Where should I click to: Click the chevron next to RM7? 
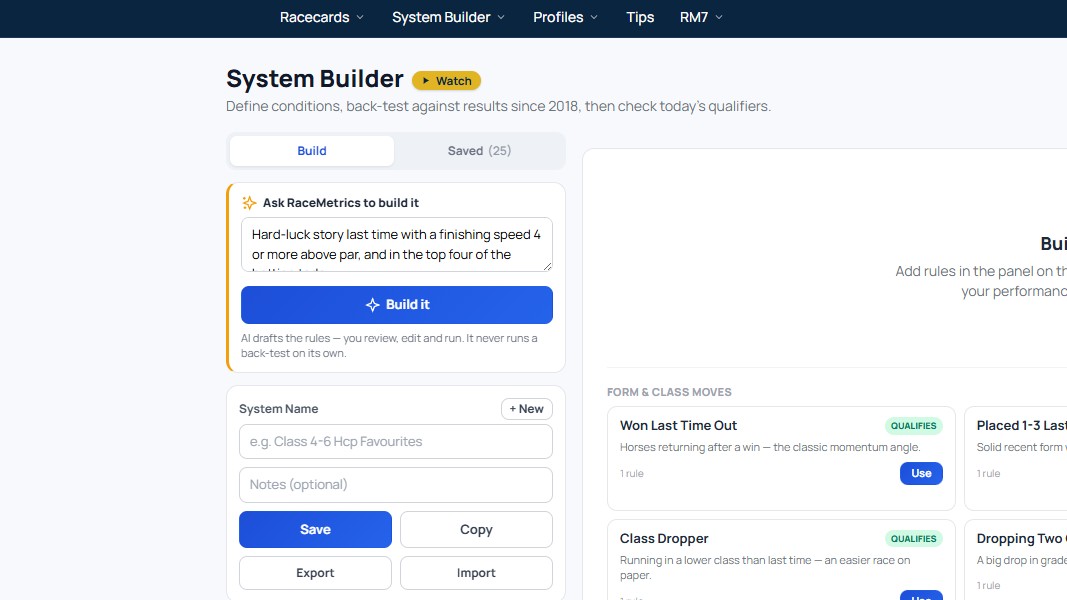(719, 18)
